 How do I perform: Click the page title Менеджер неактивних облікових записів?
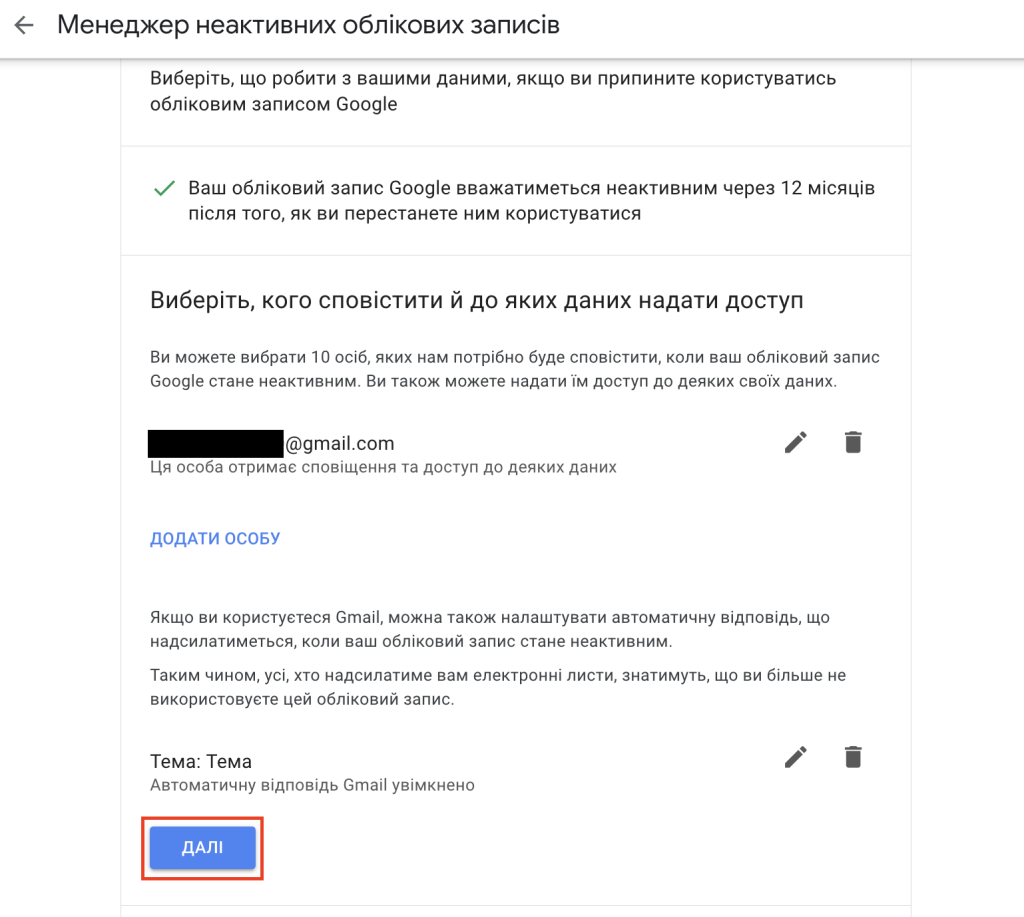pos(308,25)
